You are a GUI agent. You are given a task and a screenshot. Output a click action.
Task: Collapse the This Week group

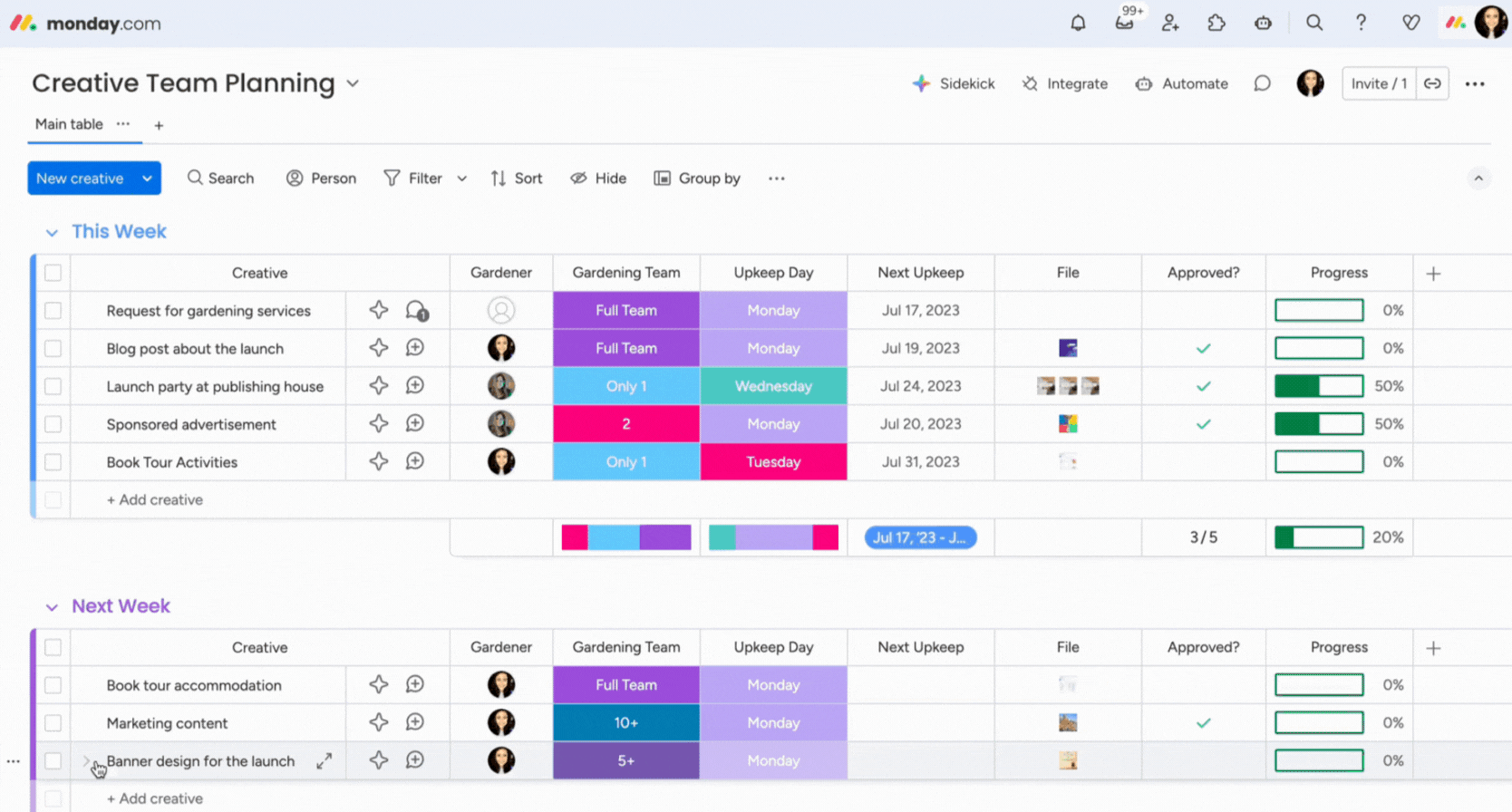click(x=52, y=233)
